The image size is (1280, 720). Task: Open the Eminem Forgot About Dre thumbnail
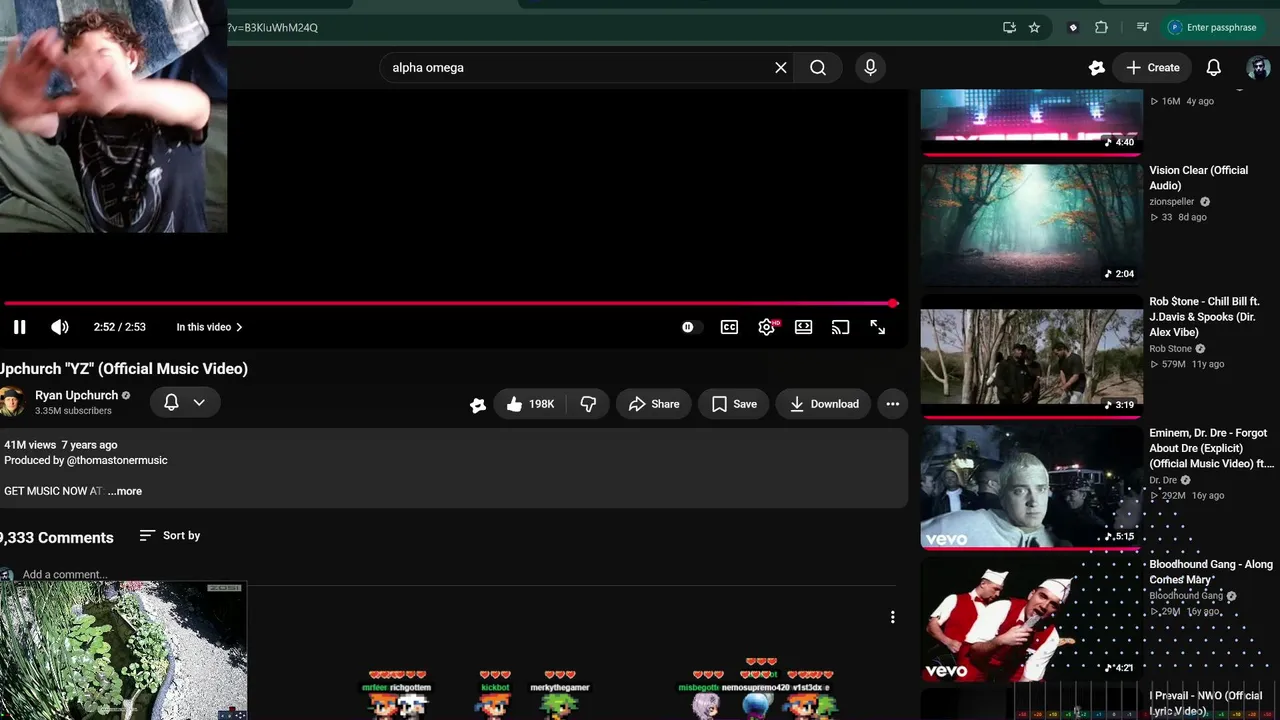tap(1031, 488)
